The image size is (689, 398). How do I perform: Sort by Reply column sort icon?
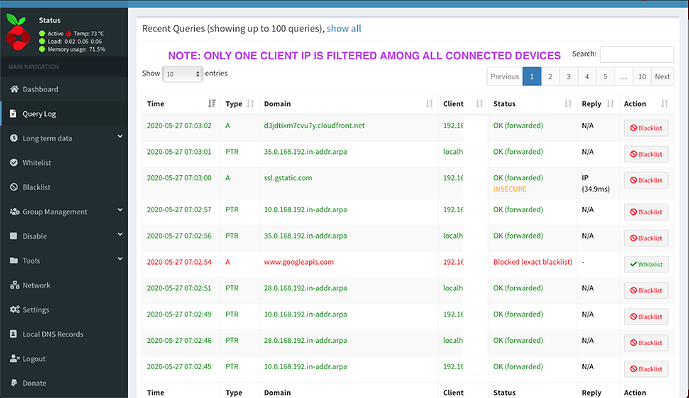tap(610, 104)
